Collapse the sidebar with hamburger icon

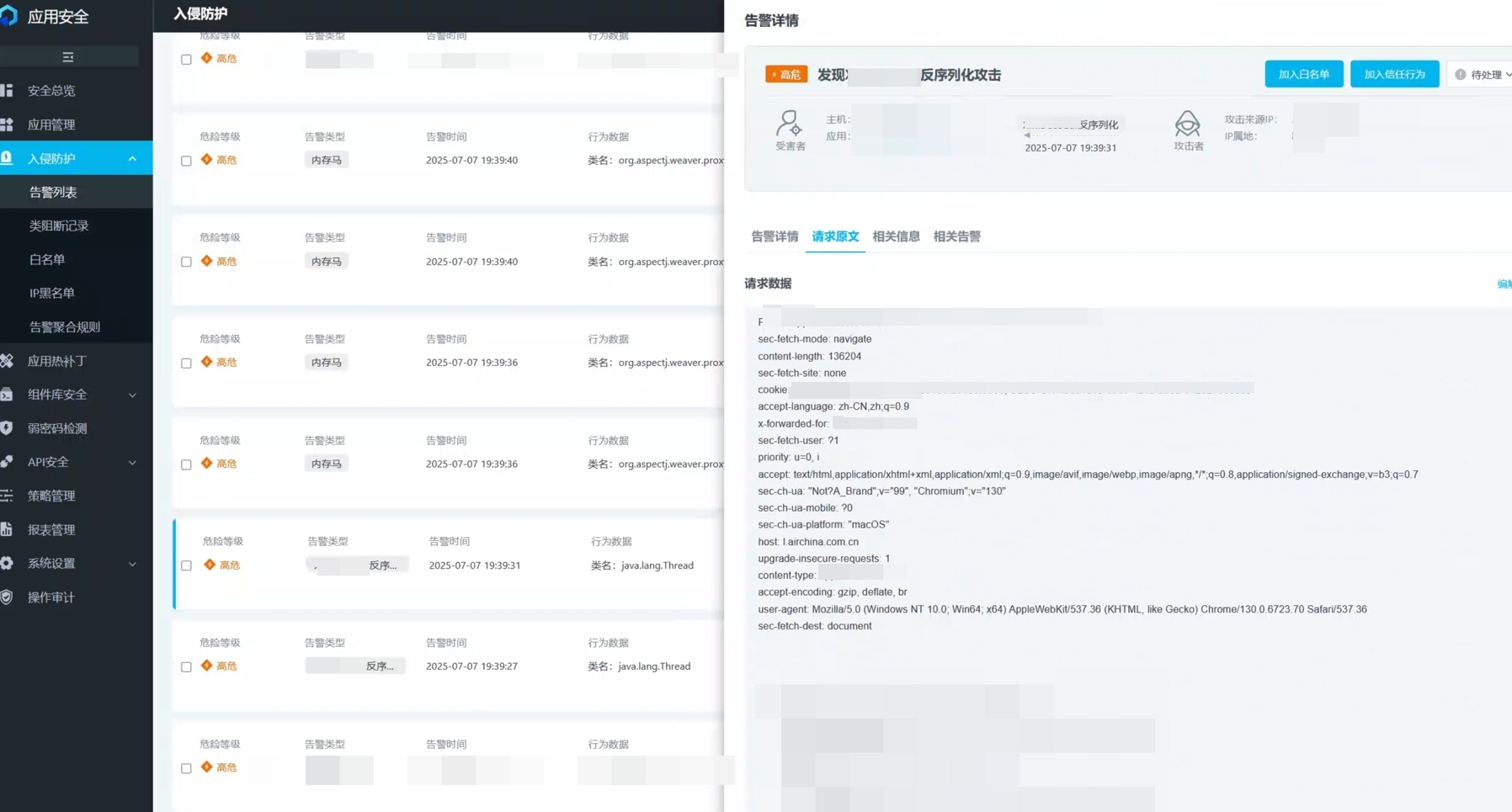tap(68, 57)
